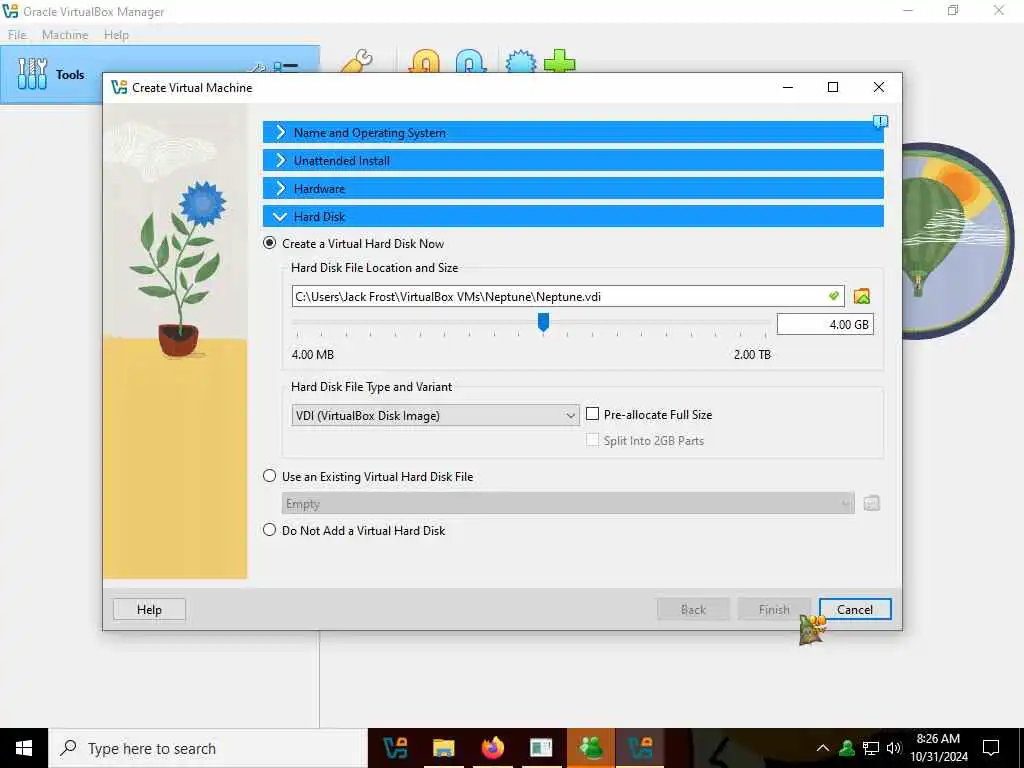
Task: Click the Finish button
Action: [x=774, y=609]
